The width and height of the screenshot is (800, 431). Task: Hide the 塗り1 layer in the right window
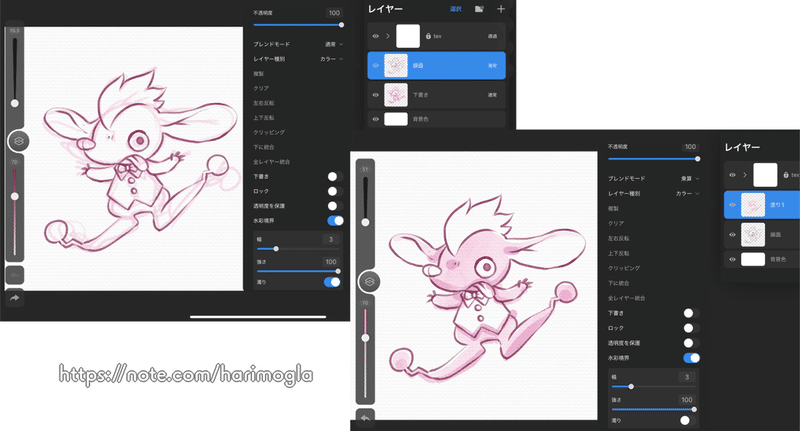(x=732, y=205)
